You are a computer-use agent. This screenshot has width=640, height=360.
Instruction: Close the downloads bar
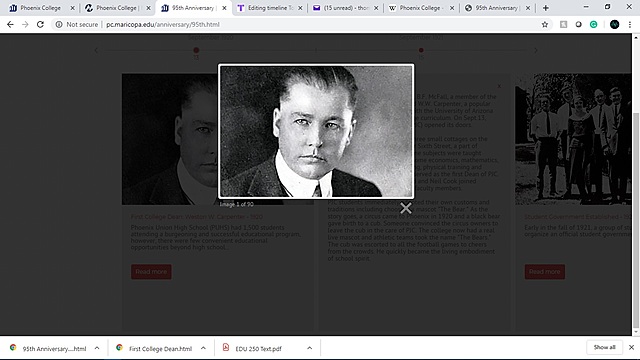(631, 347)
